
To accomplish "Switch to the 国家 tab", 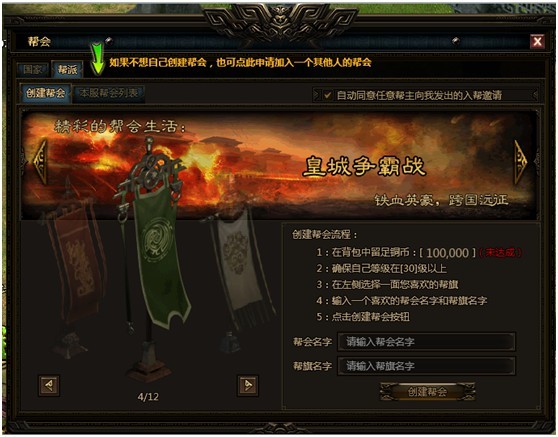I will click(x=32, y=69).
